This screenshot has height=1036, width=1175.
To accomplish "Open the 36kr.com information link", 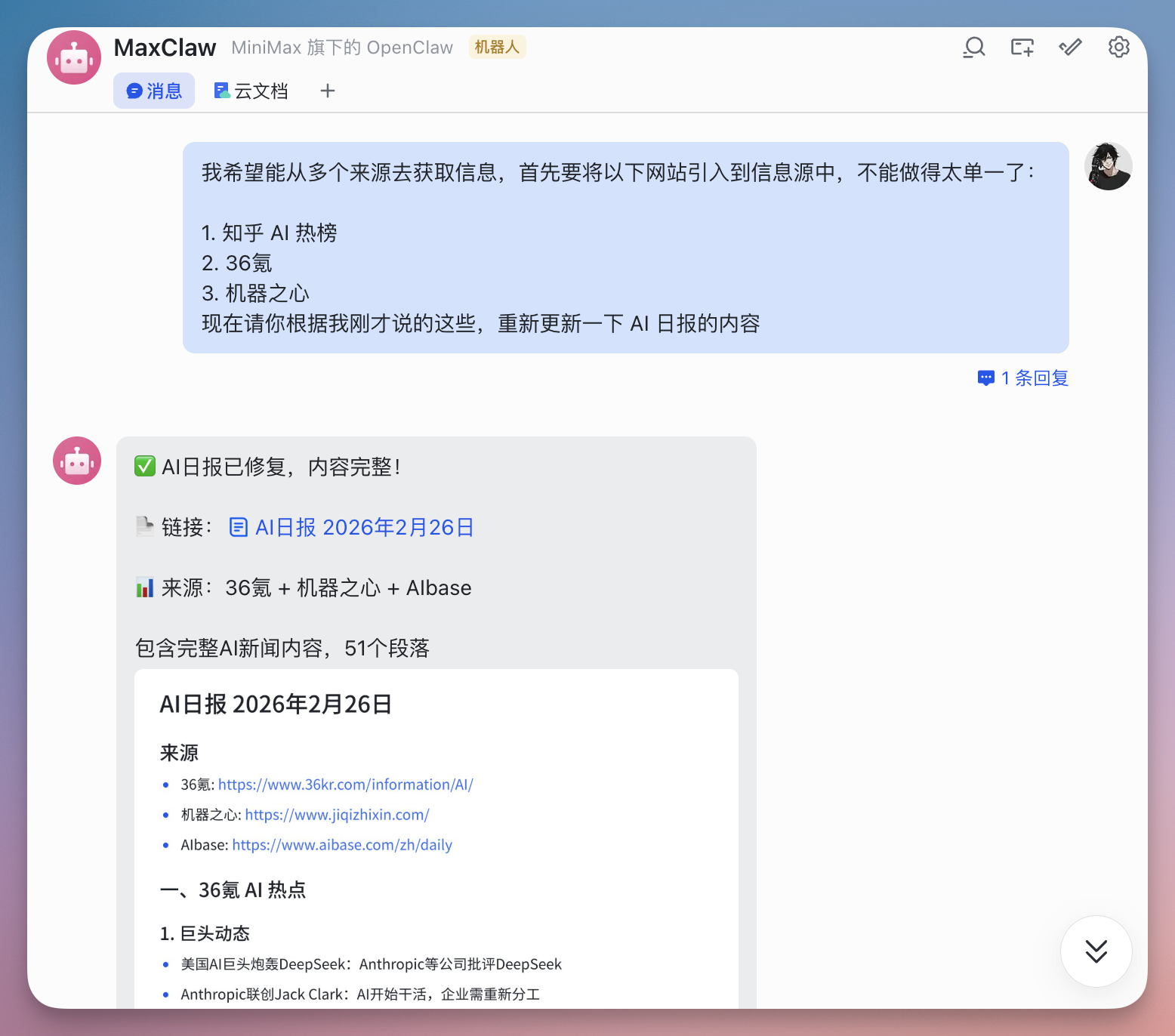I will coord(346,785).
